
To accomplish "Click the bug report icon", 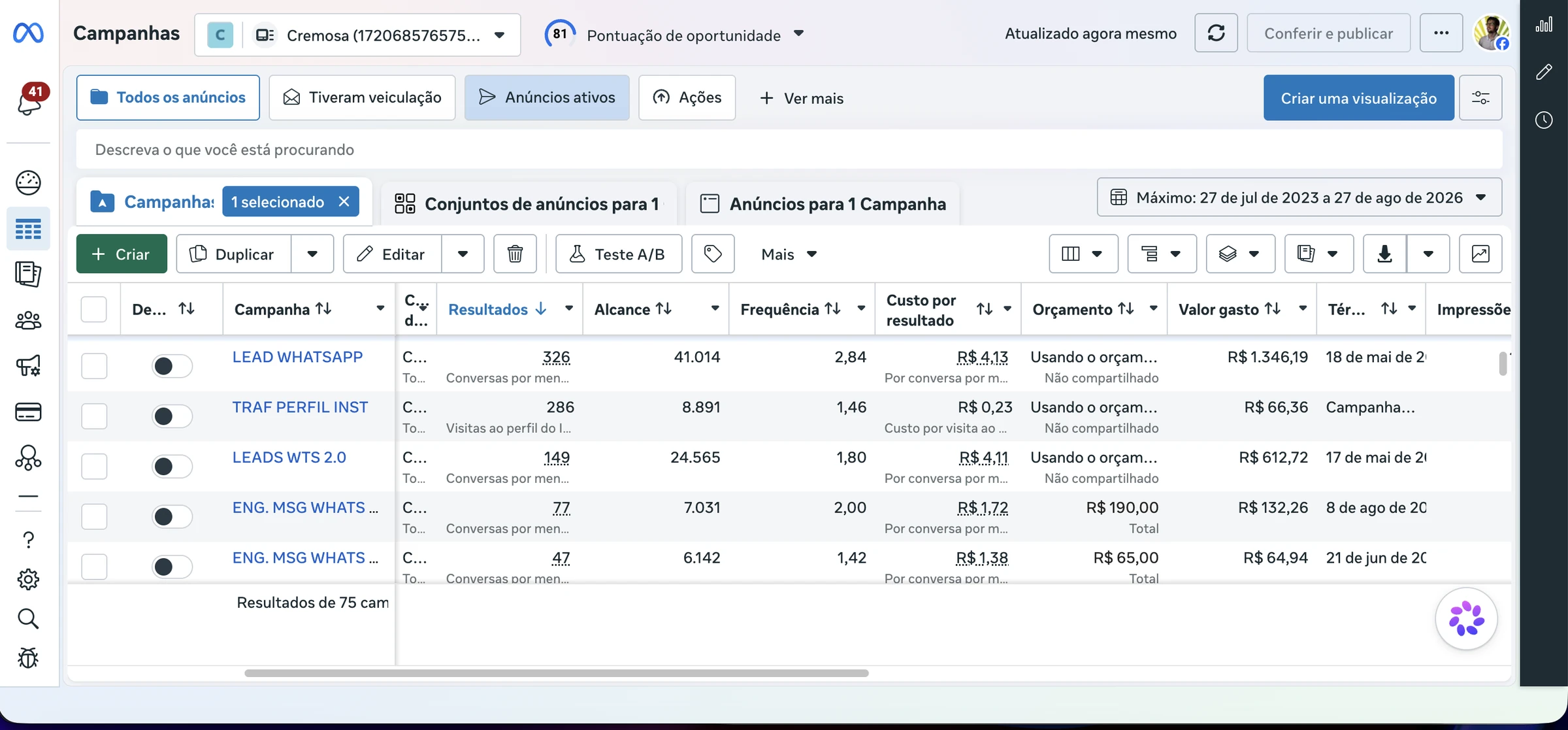I will click(28, 657).
